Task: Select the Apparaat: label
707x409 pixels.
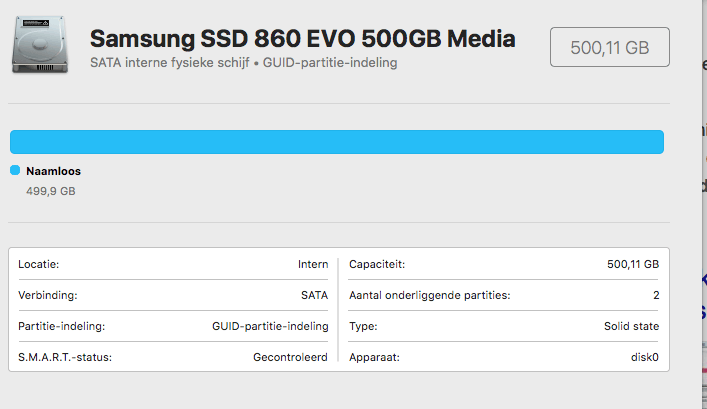Action: pyautogui.click(x=374, y=358)
